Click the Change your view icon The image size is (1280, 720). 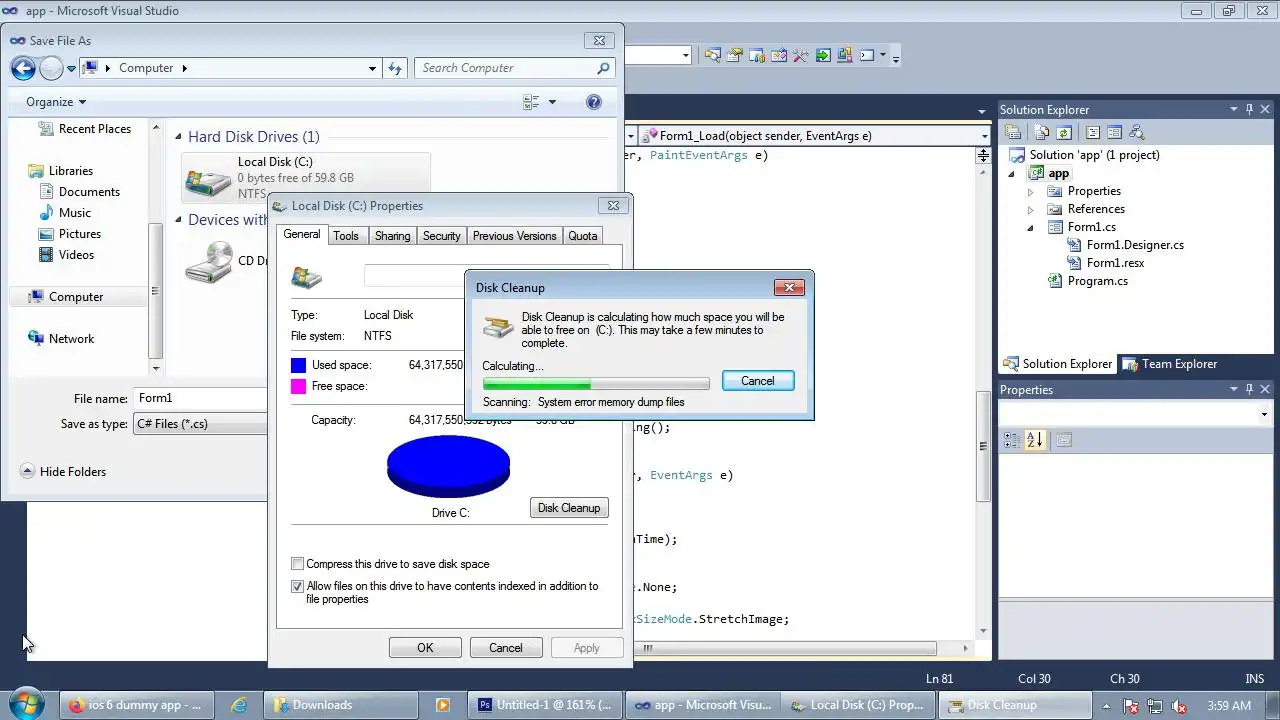pos(531,102)
